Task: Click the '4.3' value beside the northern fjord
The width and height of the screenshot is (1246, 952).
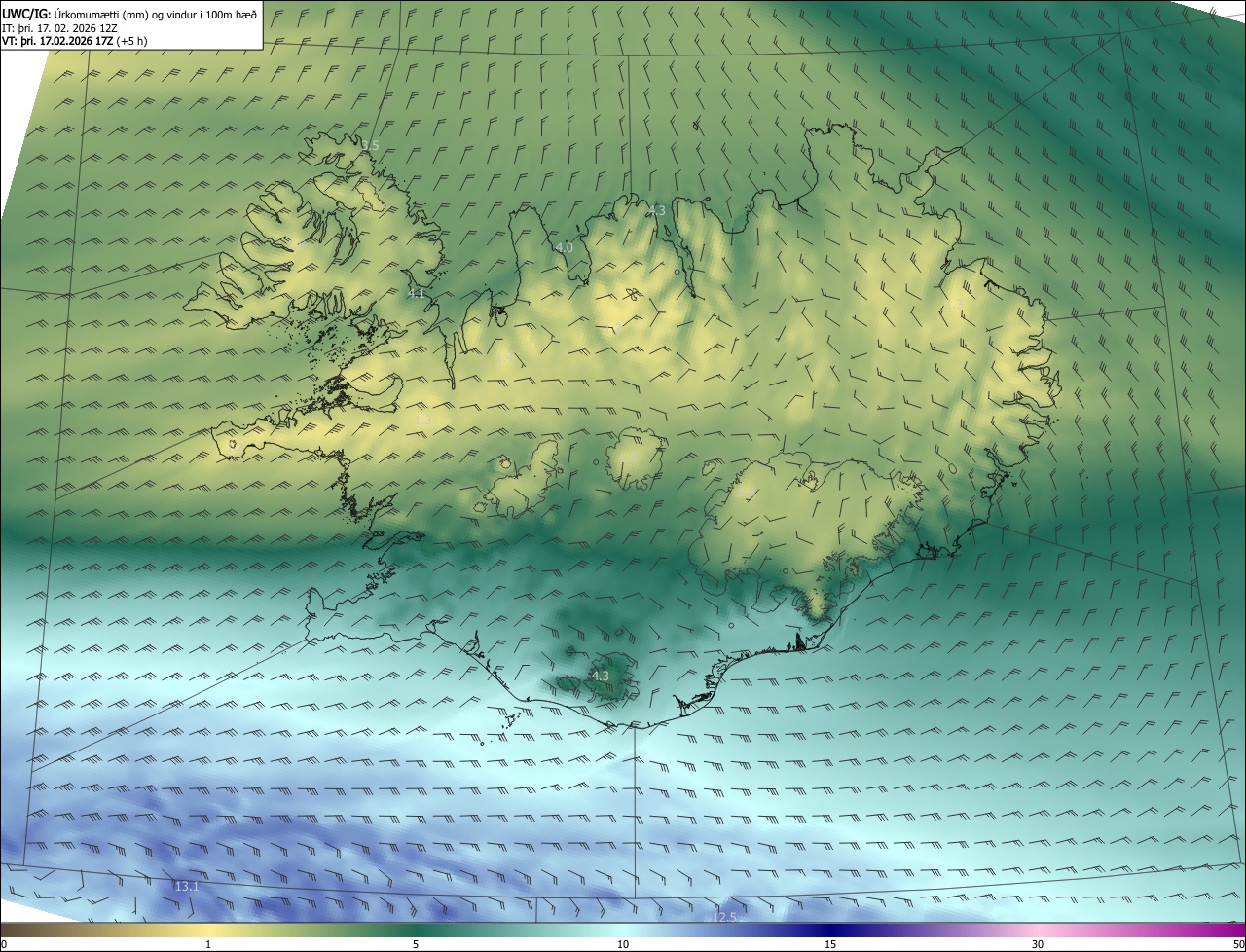Action: pos(657,210)
